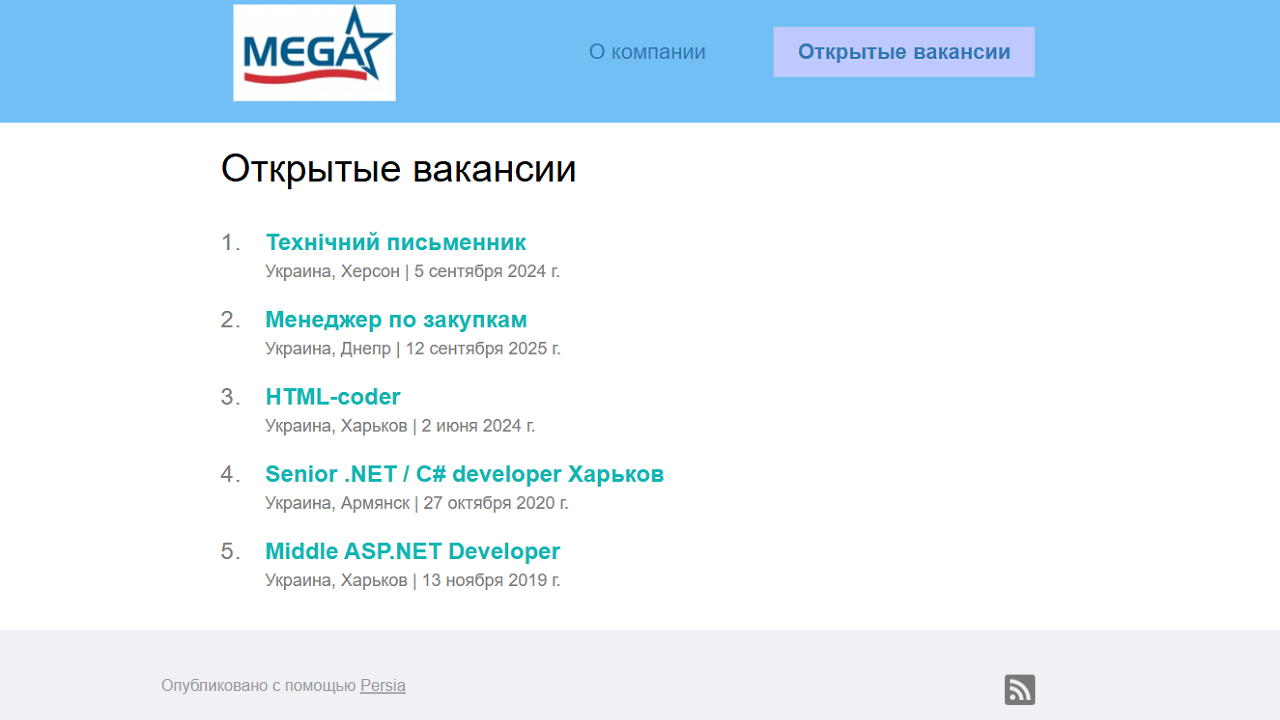
Task: Open the Middle ASP.NET Developer vacancy
Action: coord(412,552)
